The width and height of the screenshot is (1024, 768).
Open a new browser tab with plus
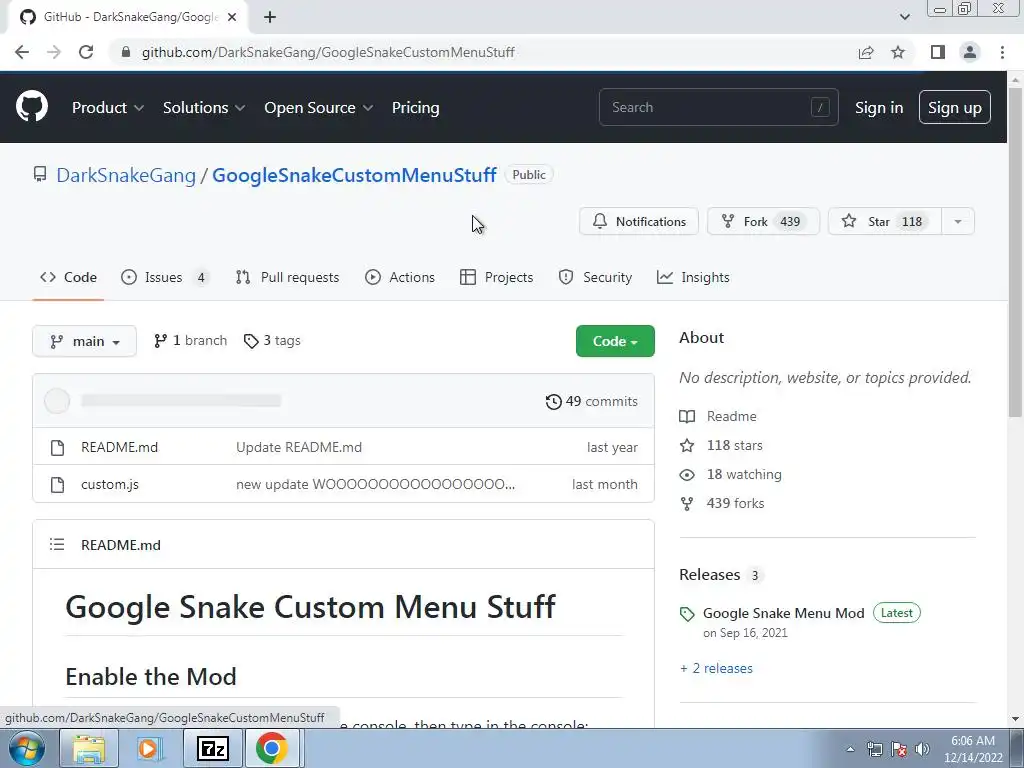[x=270, y=17]
